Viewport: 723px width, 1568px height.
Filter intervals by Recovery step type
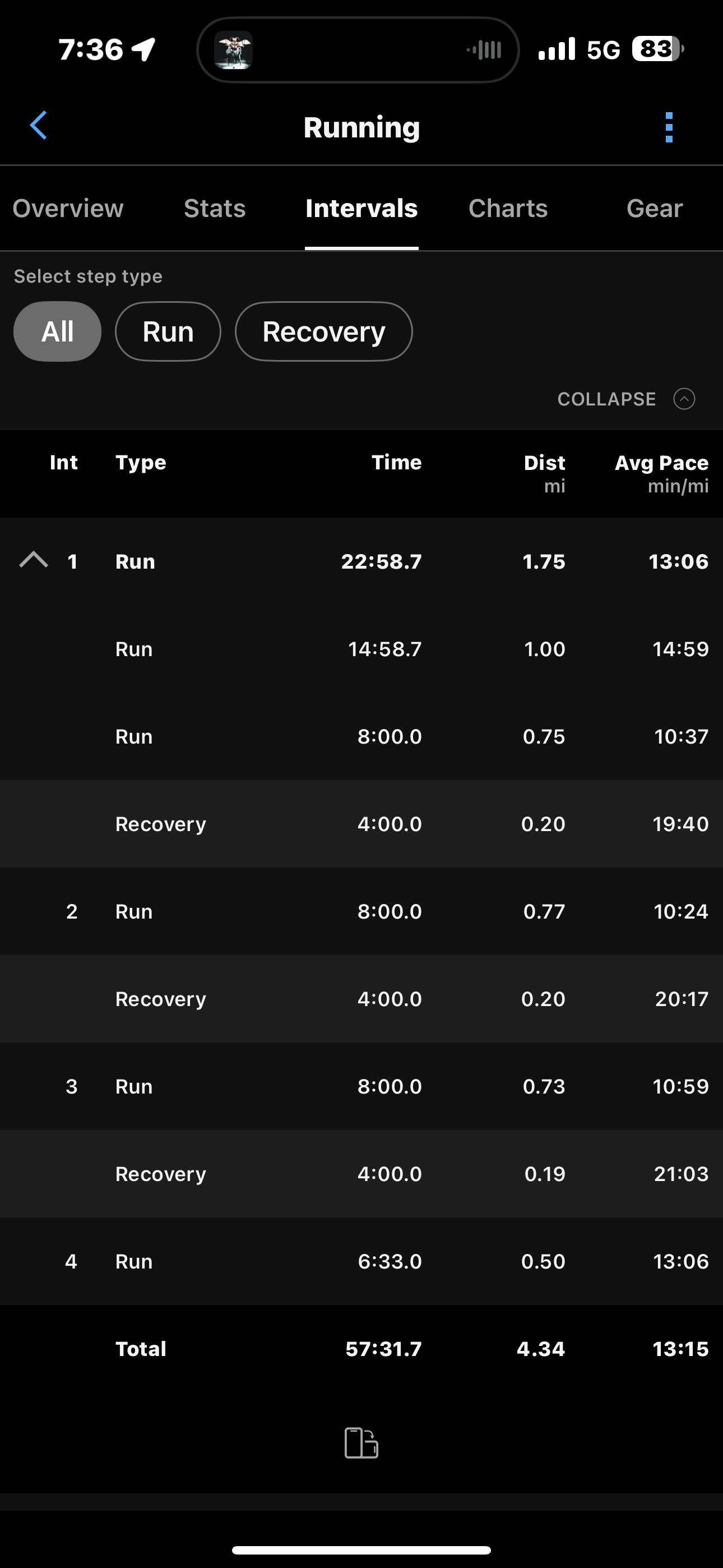(x=324, y=332)
